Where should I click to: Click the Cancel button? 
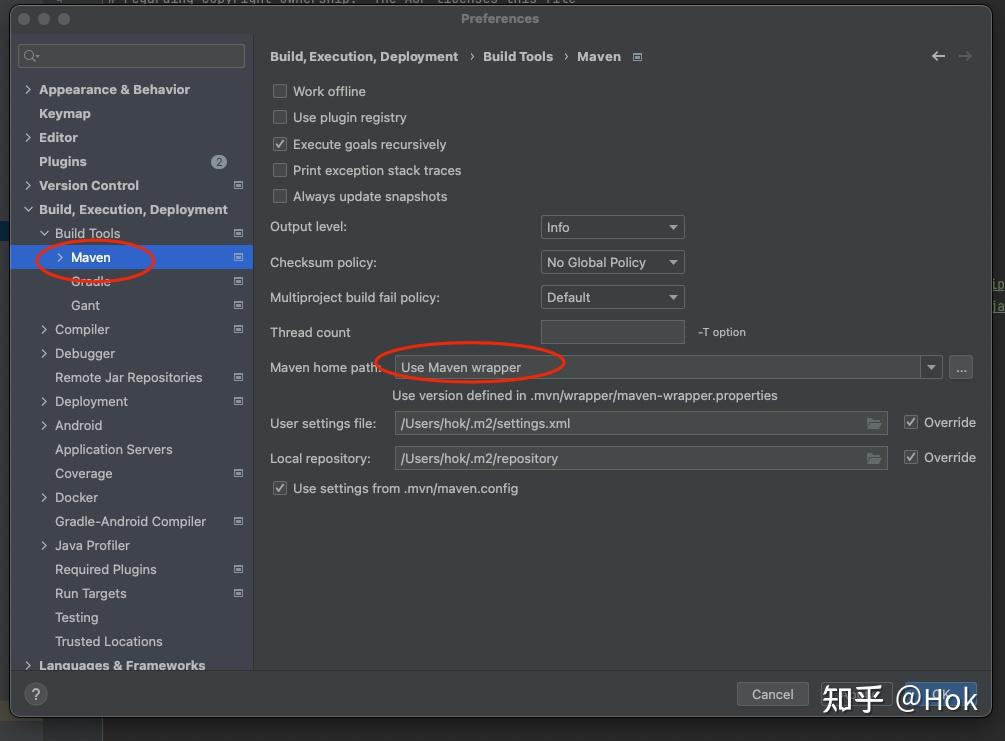tap(772, 694)
